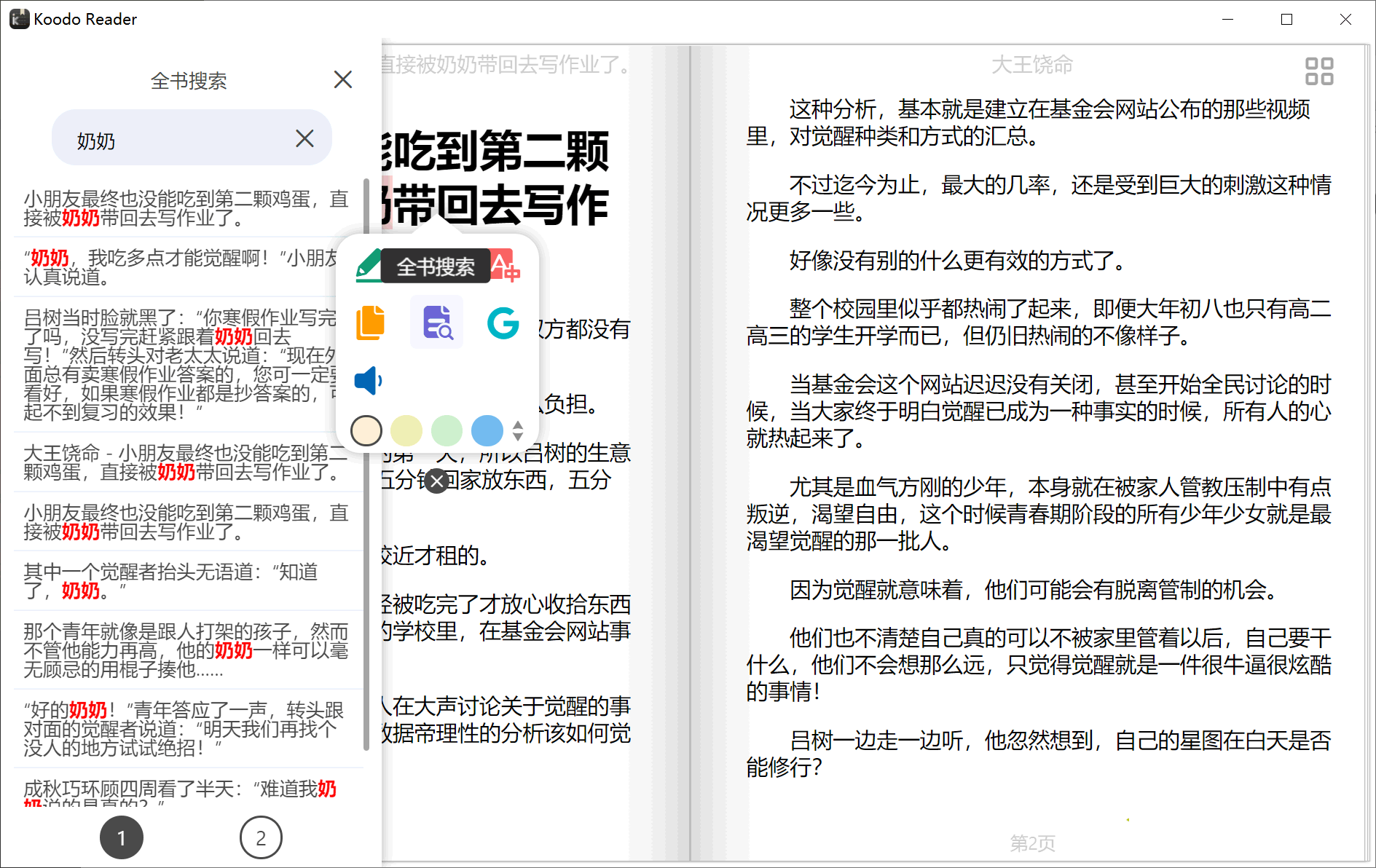Copy the selected text using copy icon
The width and height of the screenshot is (1376, 868).
click(370, 323)
